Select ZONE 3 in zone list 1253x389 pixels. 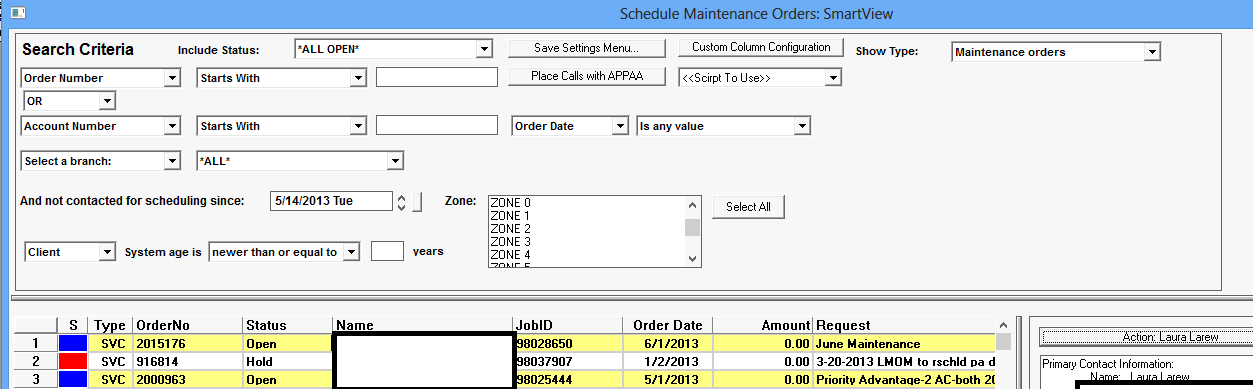point(510,242)
